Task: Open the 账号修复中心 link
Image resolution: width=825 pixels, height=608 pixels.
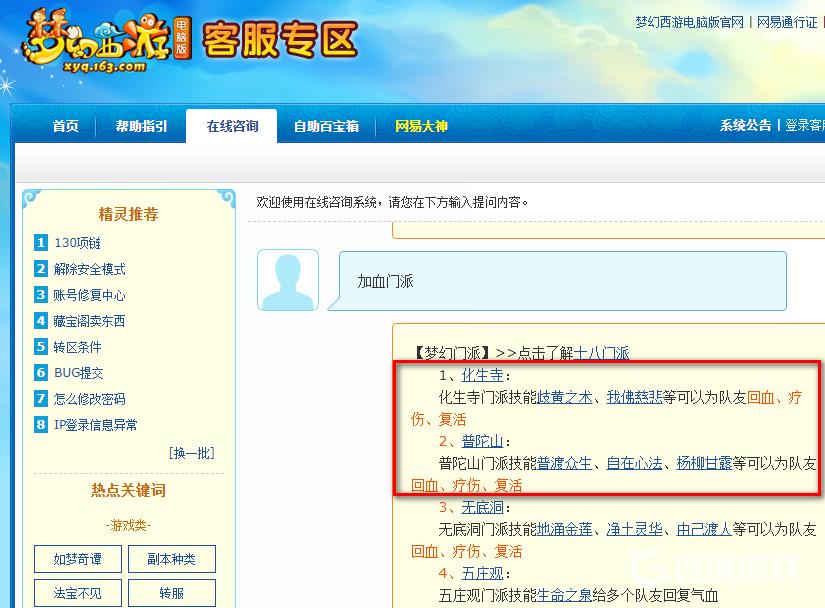Action: tap(90, 295)
